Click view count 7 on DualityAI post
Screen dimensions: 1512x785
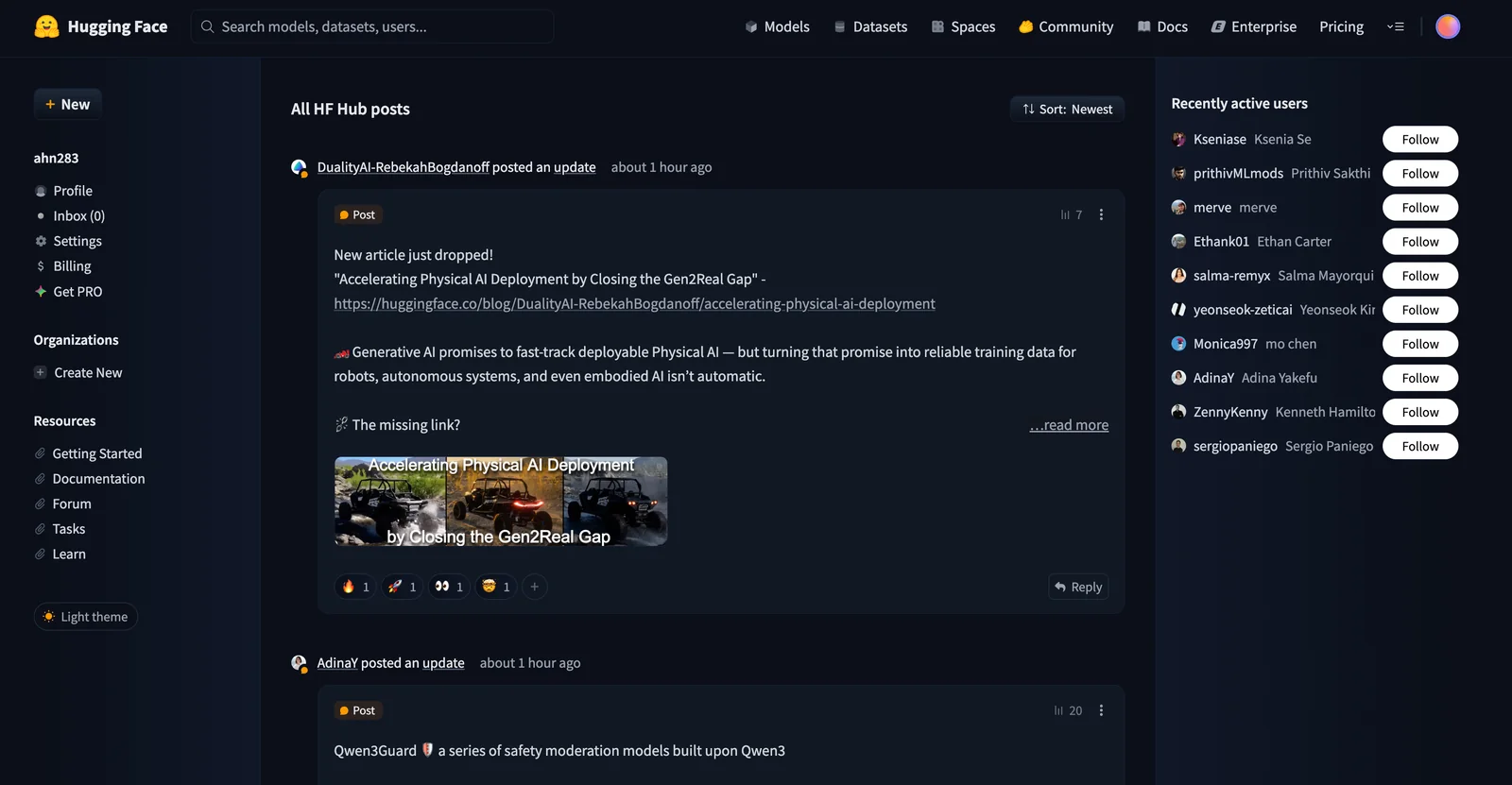[1072, 214]
